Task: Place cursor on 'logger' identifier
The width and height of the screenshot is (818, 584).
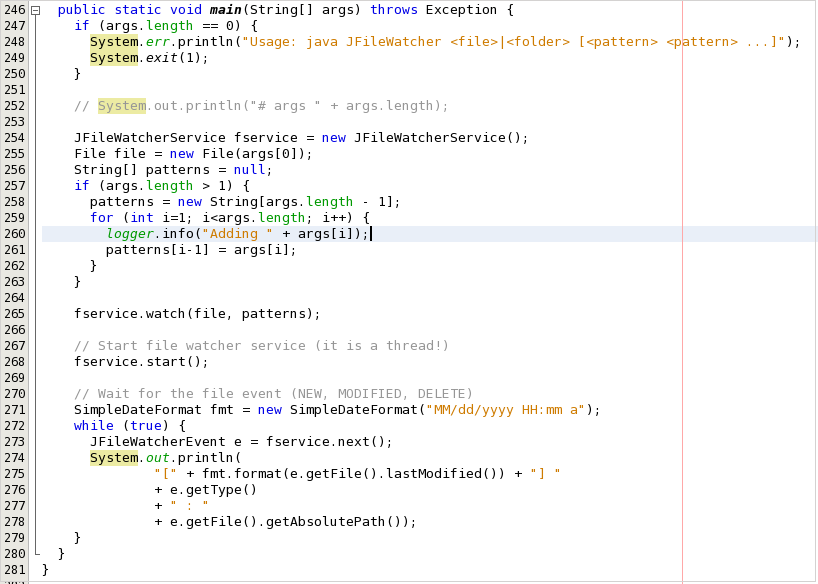Action: (130, 234)
